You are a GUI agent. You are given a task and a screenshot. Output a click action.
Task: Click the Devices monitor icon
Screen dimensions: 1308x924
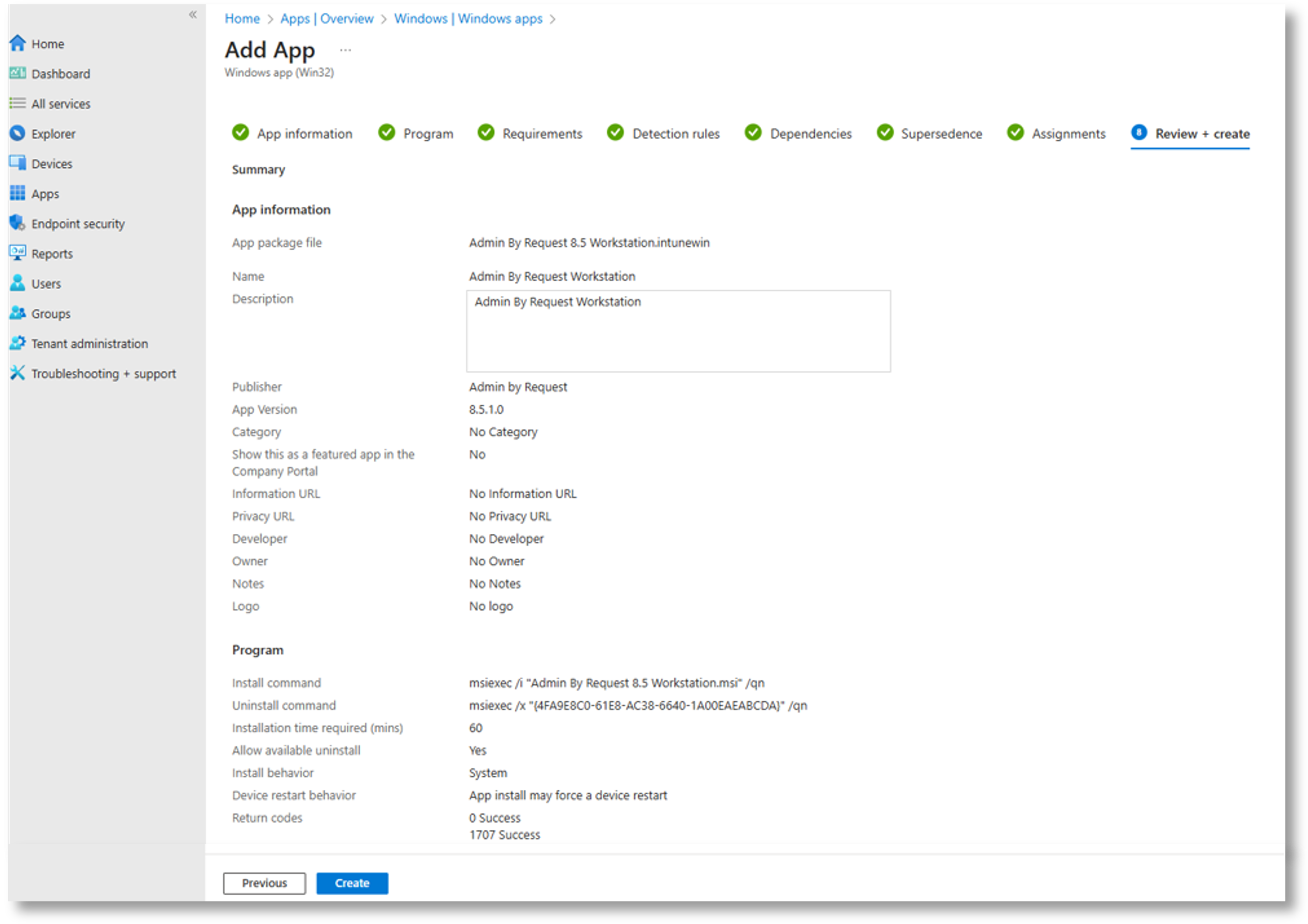18,163
